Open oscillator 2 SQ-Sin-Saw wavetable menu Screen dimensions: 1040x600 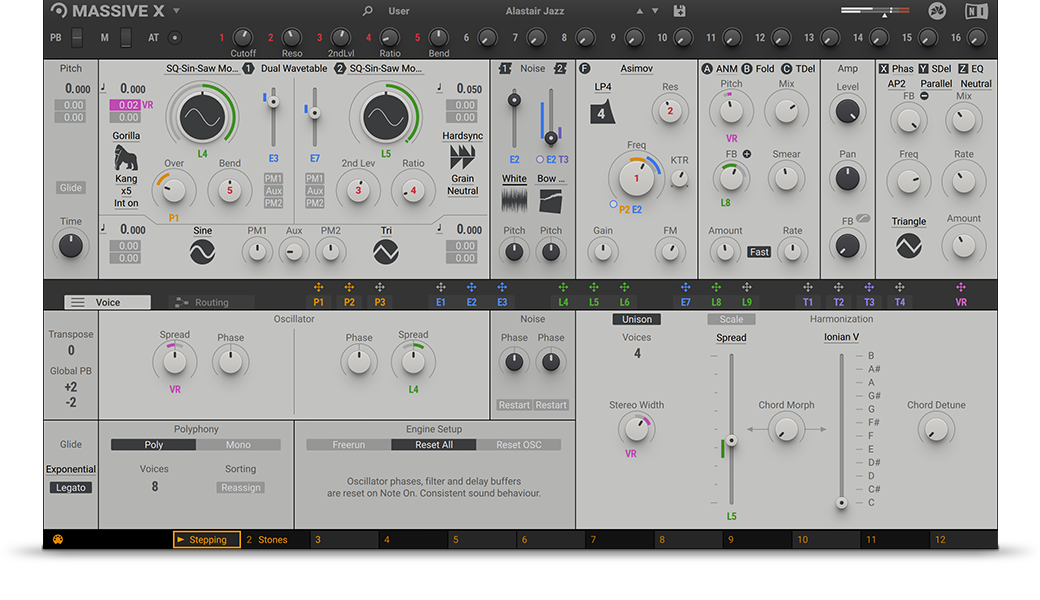386,68
